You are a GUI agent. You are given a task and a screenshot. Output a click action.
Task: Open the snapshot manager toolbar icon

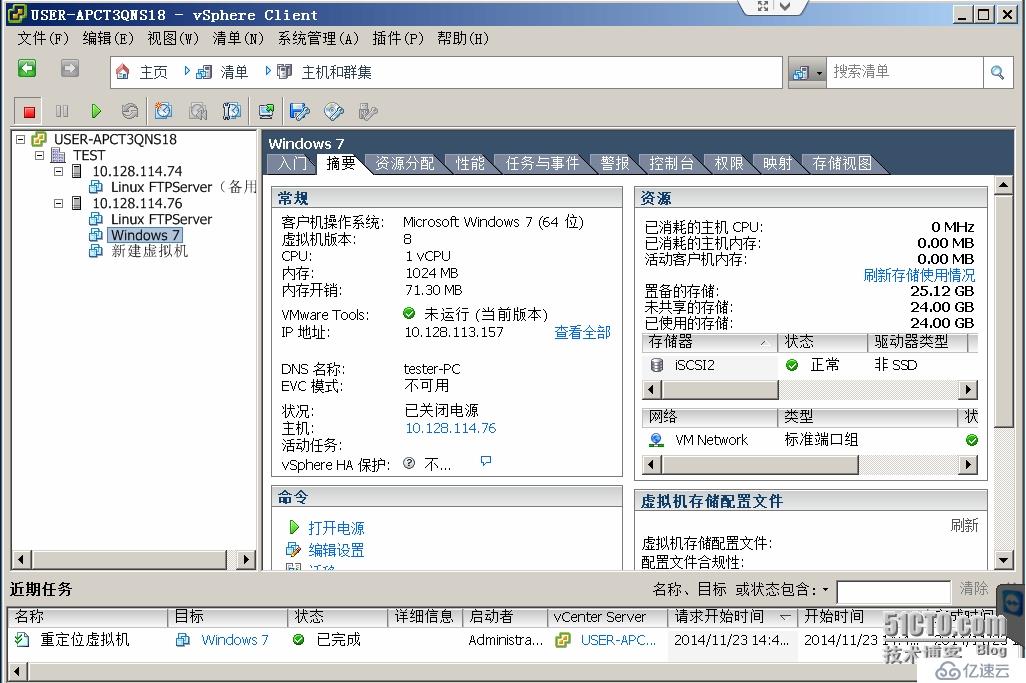click(232, 111)
